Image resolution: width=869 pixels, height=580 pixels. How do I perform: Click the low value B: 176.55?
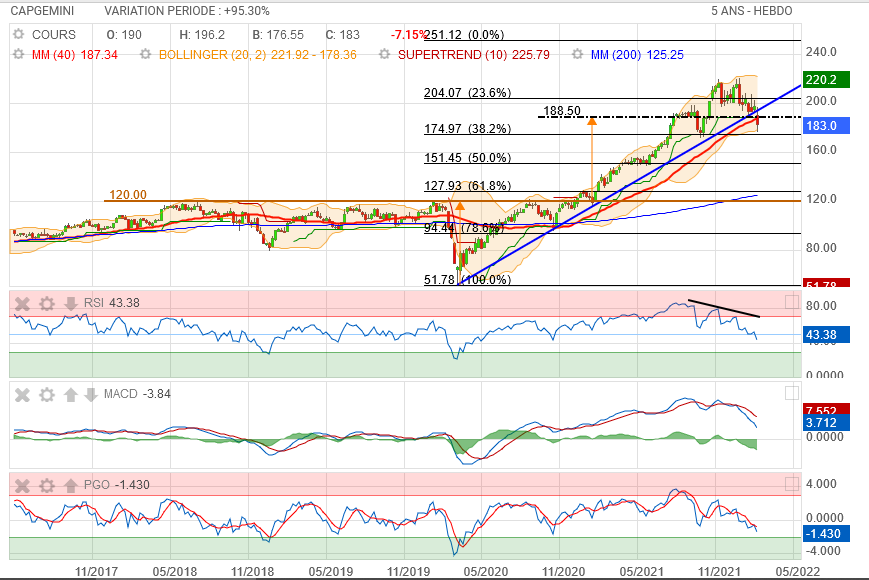click(x=278, y=34)
